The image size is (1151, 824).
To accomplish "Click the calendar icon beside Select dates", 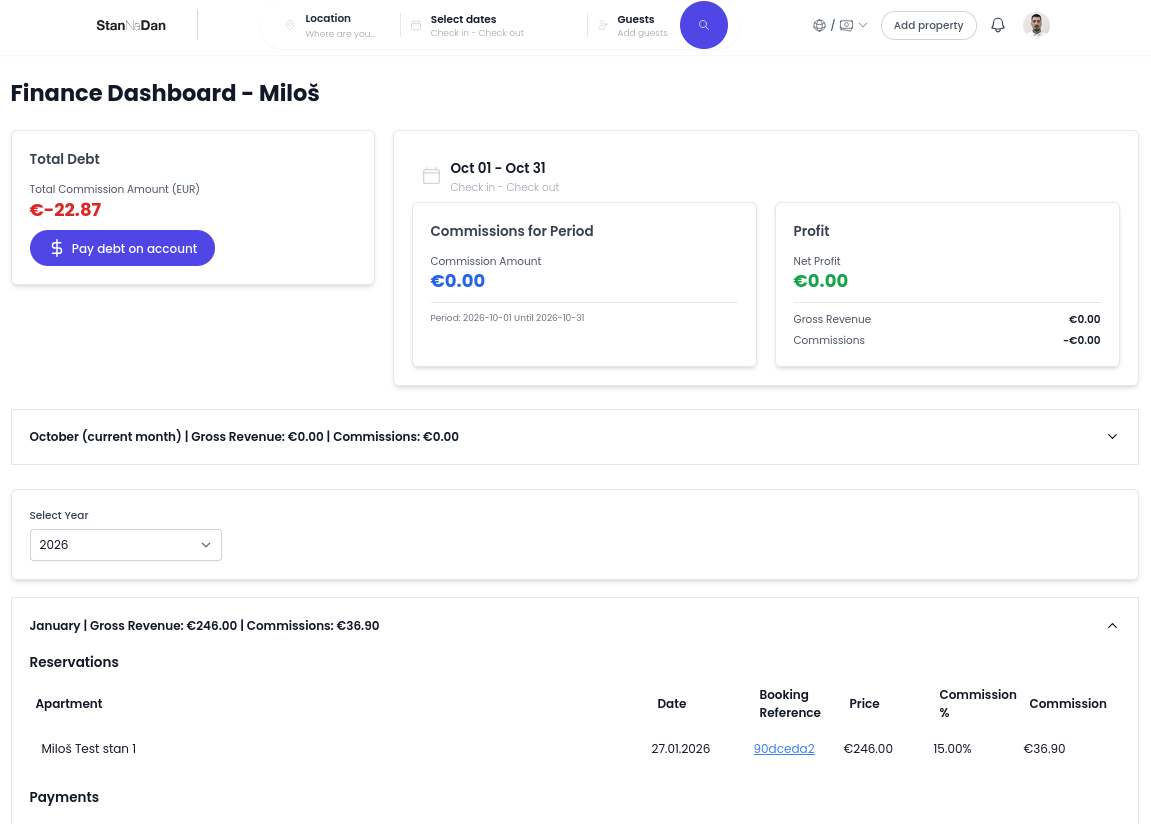I will pyautogui.click(x=416, y=25).
